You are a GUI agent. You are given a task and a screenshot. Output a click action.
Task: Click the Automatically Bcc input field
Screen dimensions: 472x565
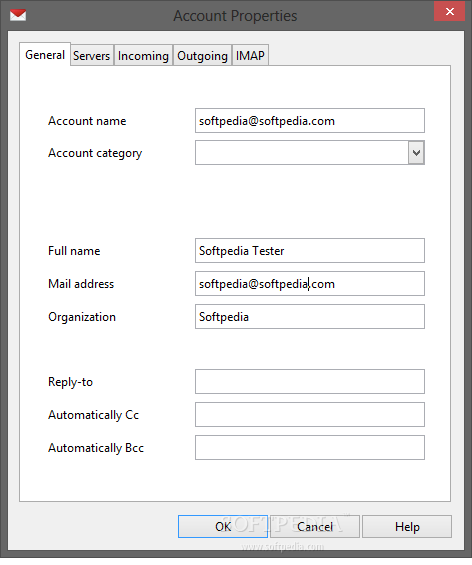310,448
